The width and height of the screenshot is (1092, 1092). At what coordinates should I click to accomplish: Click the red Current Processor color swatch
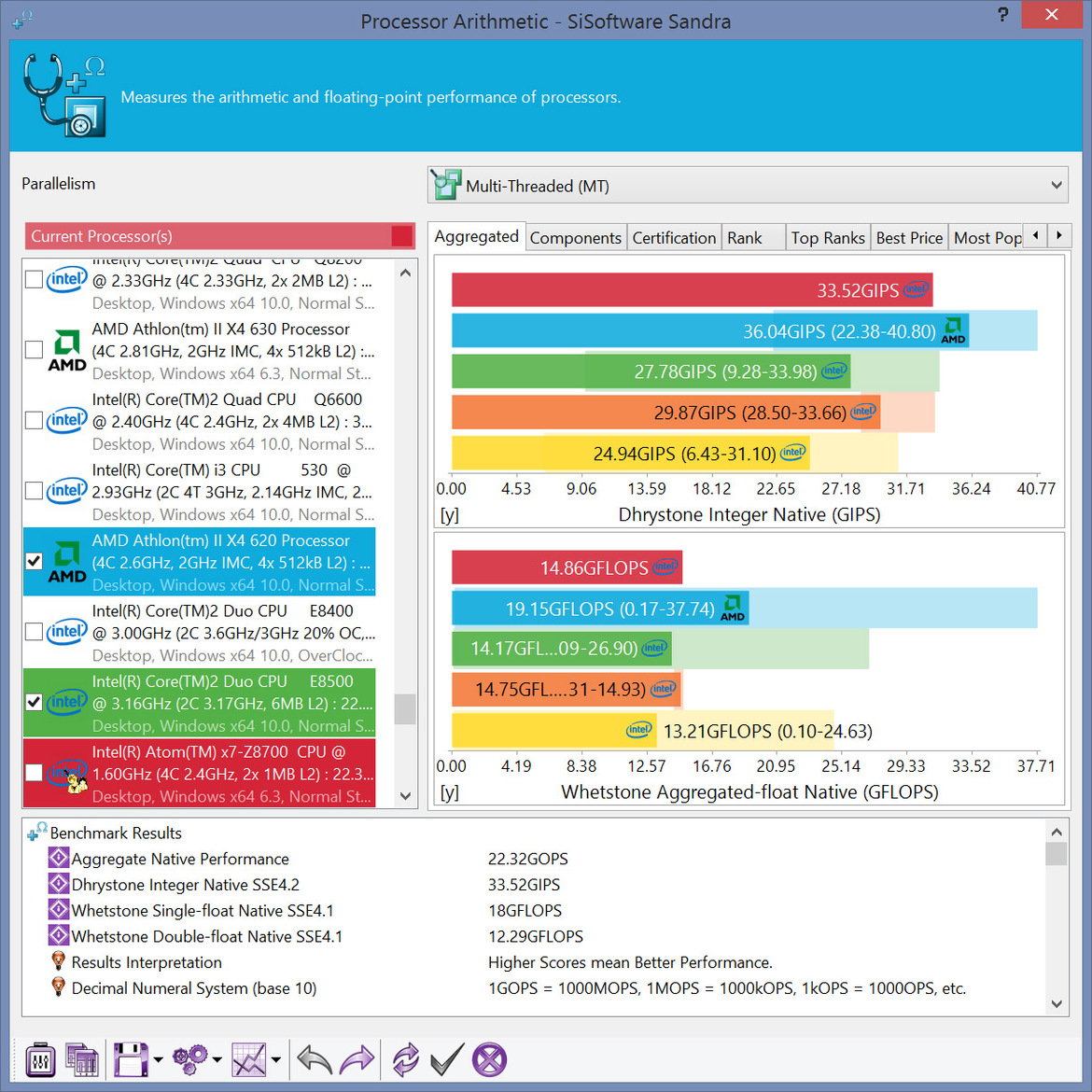(x=402, y=236)
